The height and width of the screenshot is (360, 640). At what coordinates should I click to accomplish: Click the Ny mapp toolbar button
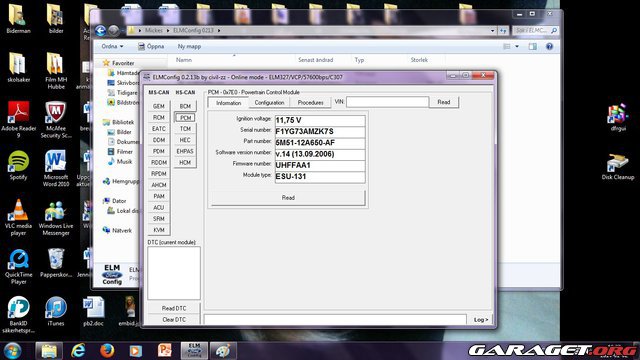point(189,47)
